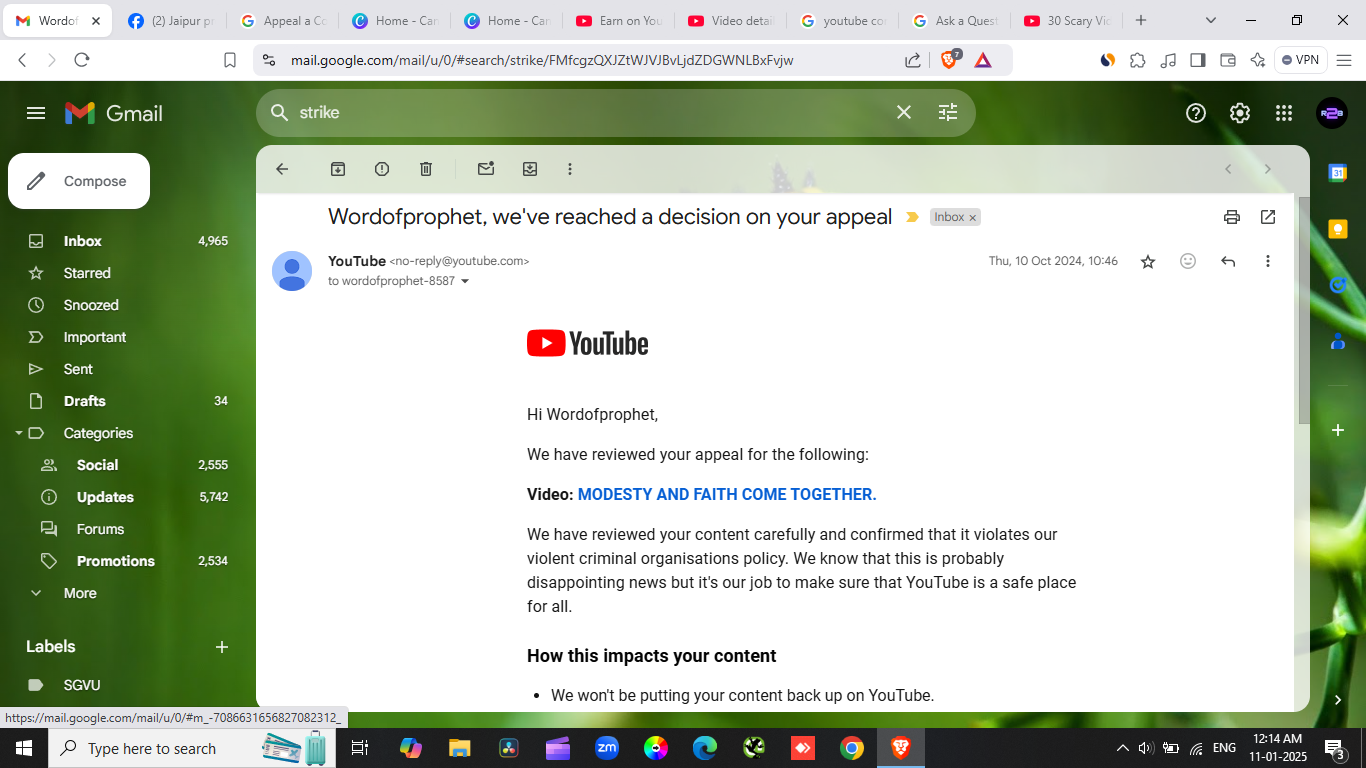
Task: Expand recipient details under wordofprophet-8587
Action: 464,281
